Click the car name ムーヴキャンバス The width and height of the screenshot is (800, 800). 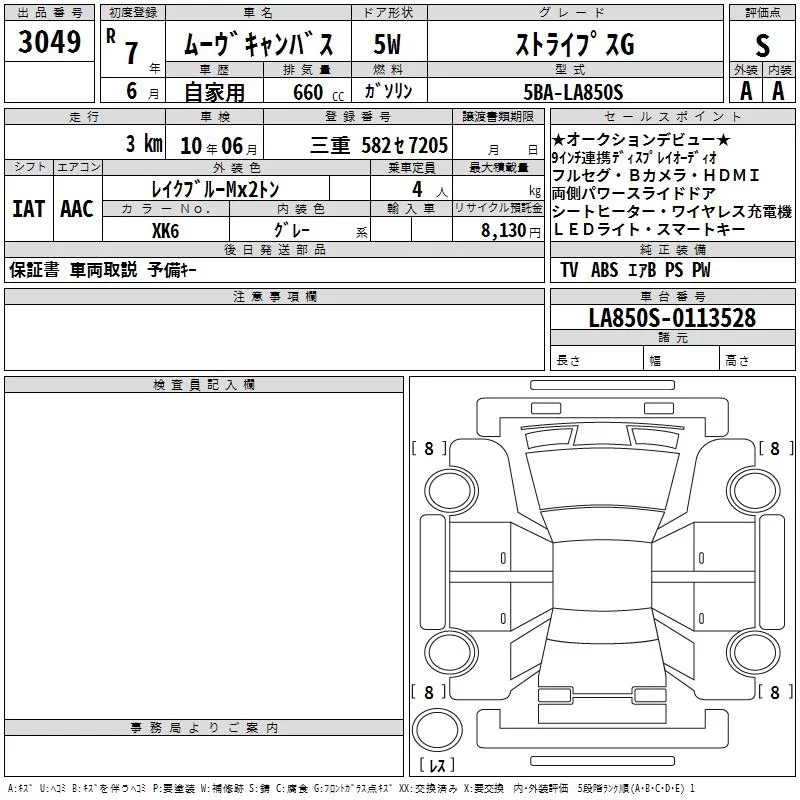265,44
